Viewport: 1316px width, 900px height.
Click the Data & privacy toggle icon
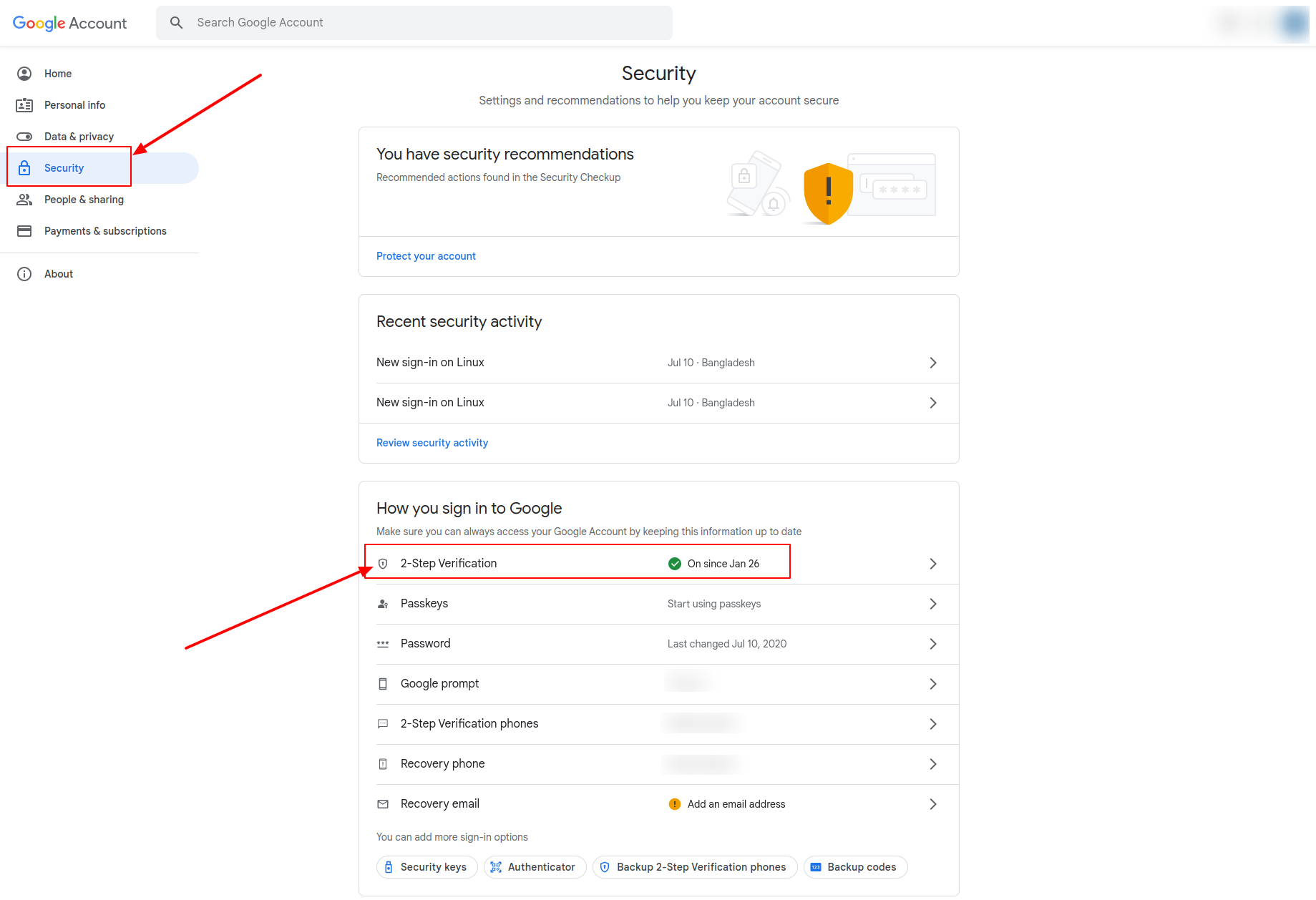pyautogui.click(x=24, y=137)
